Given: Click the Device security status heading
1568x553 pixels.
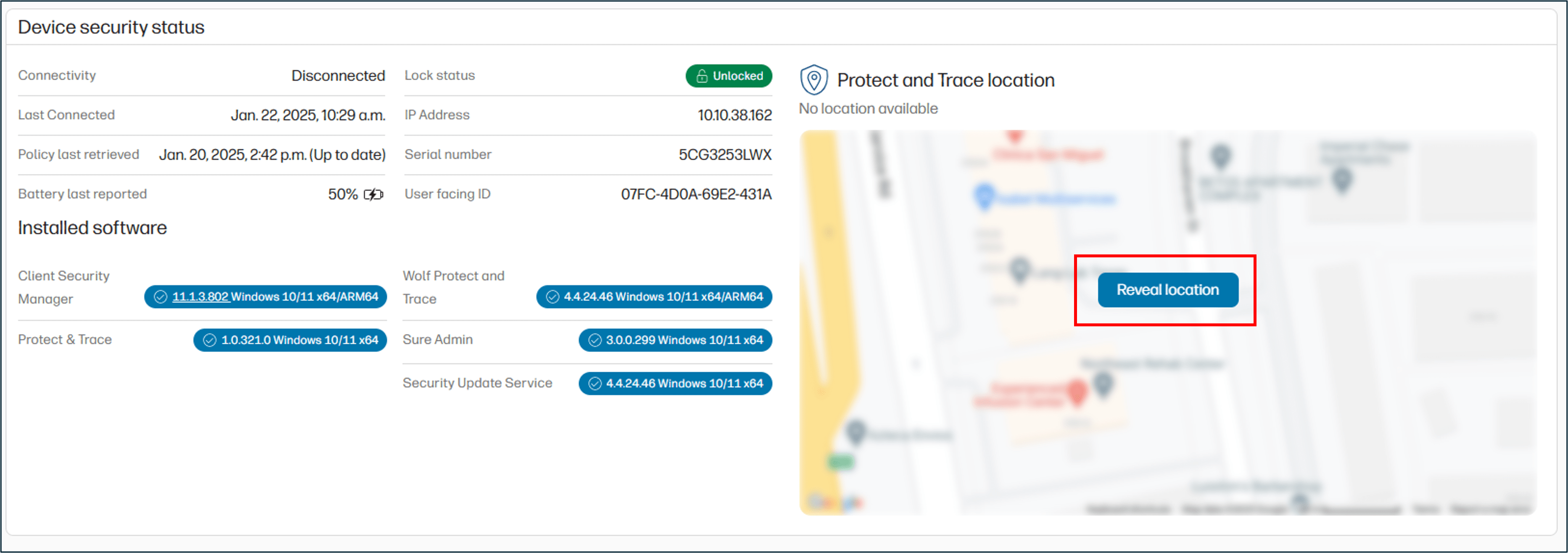Looking at the screenshot, I should pos(111,27).
